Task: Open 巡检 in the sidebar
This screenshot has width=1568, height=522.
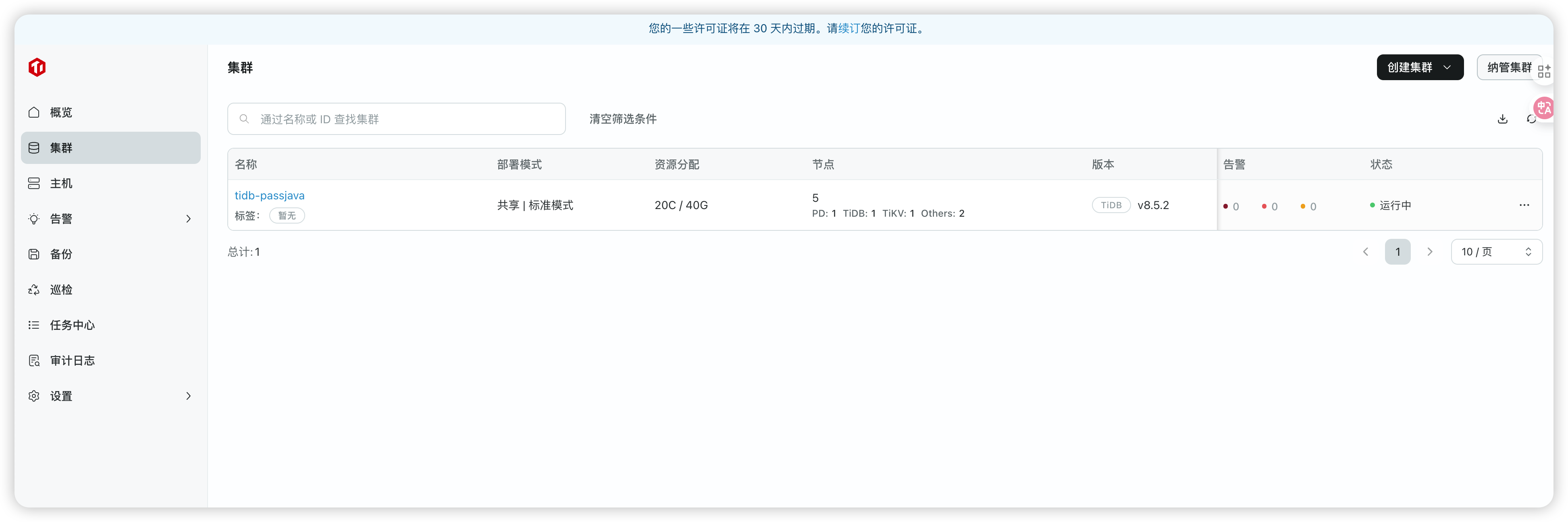Action: coord(61,290)
